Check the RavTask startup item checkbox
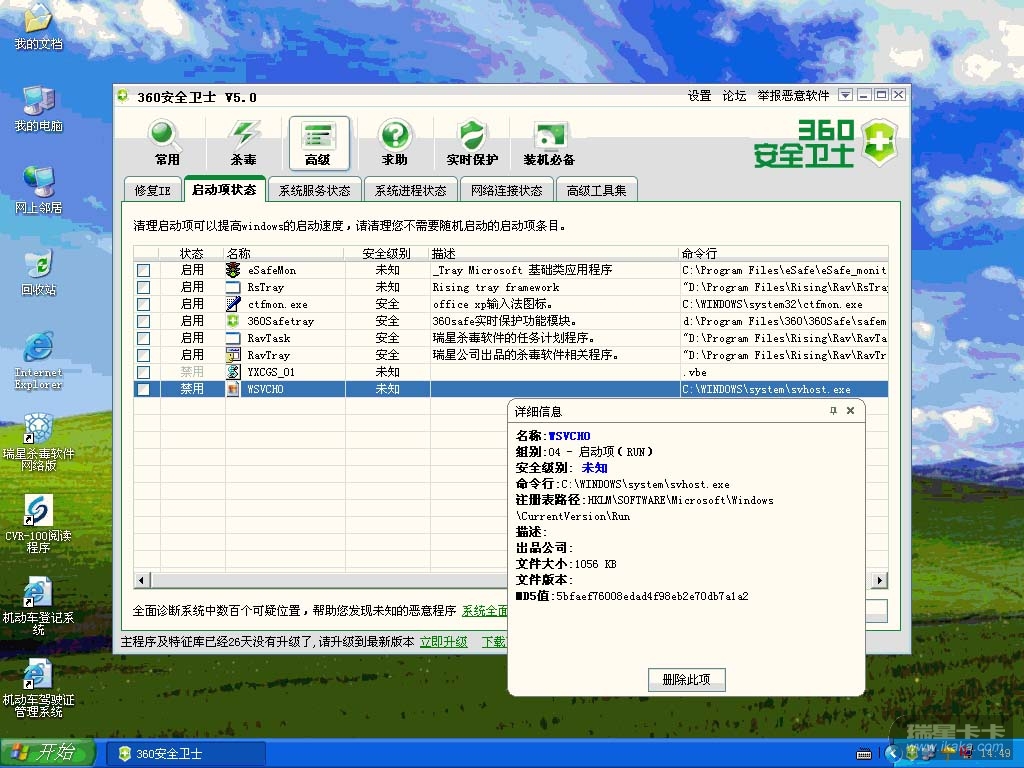The width and height of the screenshot is (1024, 768). click(x=144, y=338)
